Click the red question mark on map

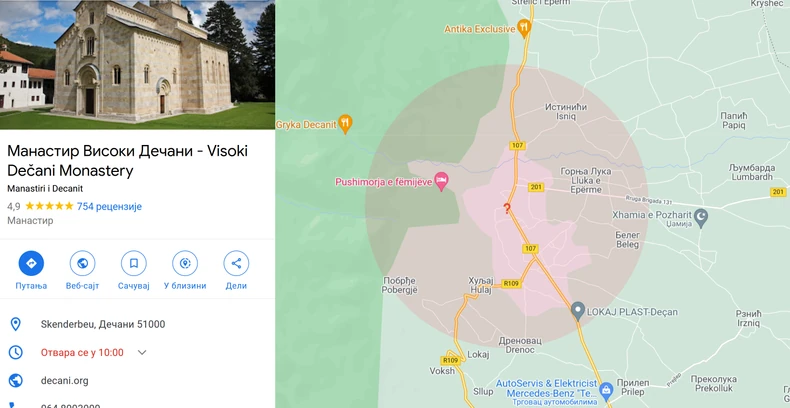507,209
